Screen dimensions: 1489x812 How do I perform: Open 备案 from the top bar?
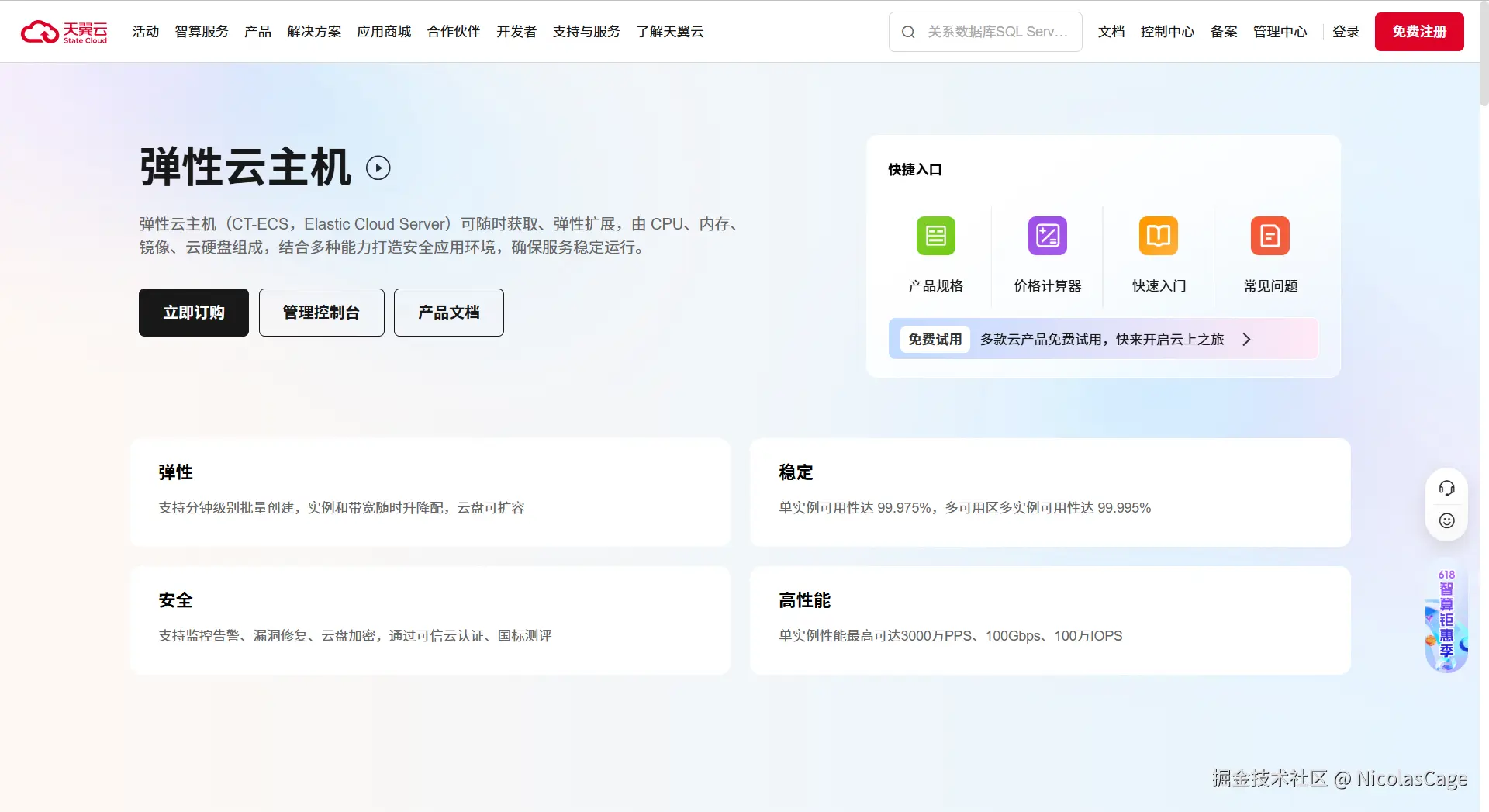click(x=1224, y=32)
